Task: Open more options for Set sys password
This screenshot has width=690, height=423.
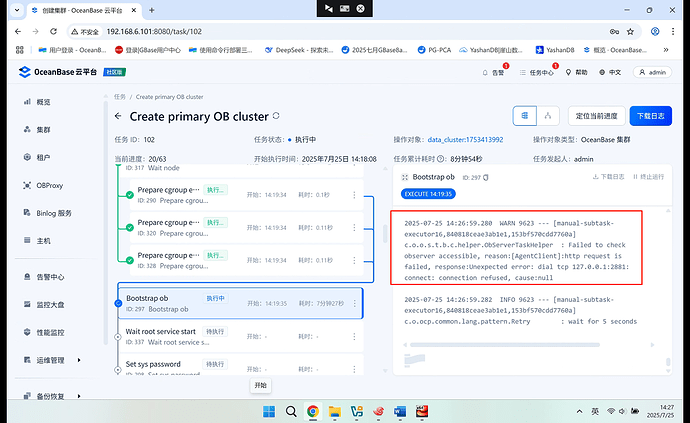Action: pos(354,369)
